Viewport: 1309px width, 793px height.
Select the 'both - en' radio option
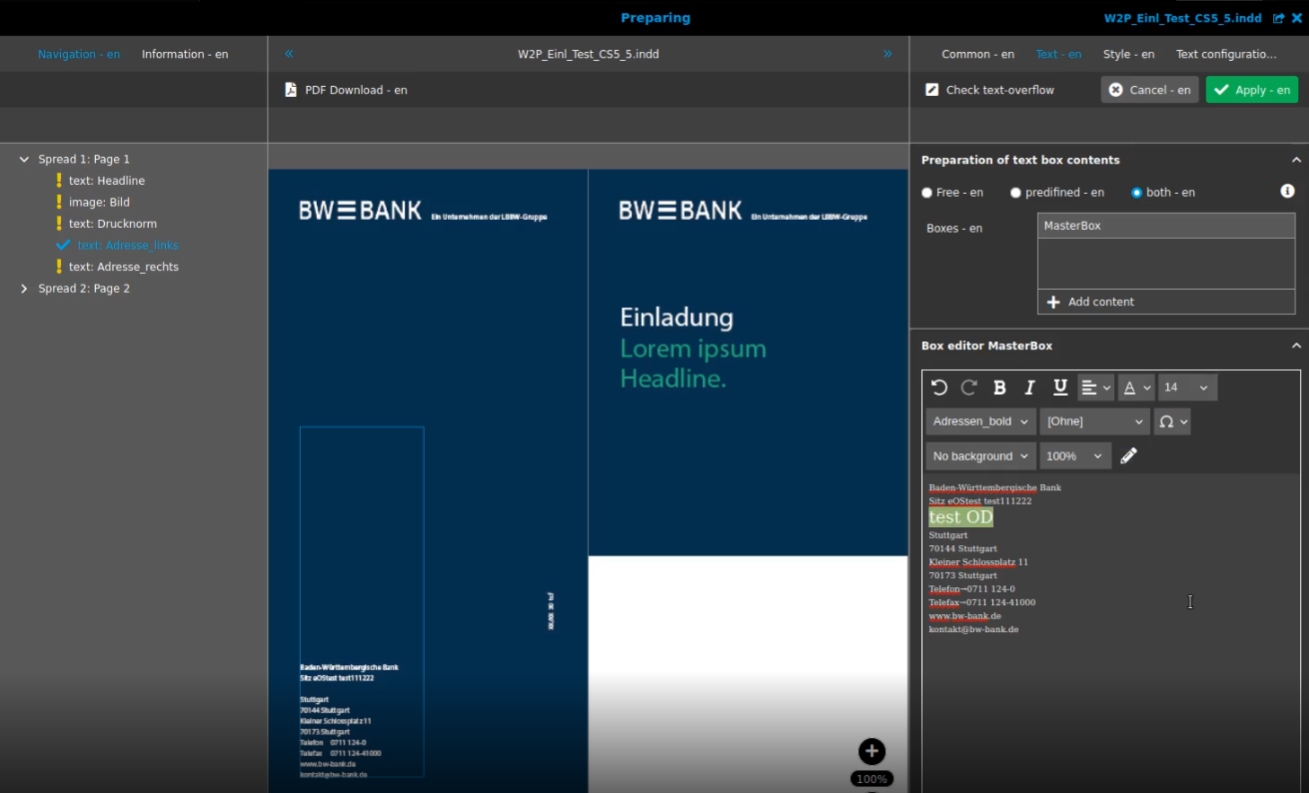(x=1137, y=193)
